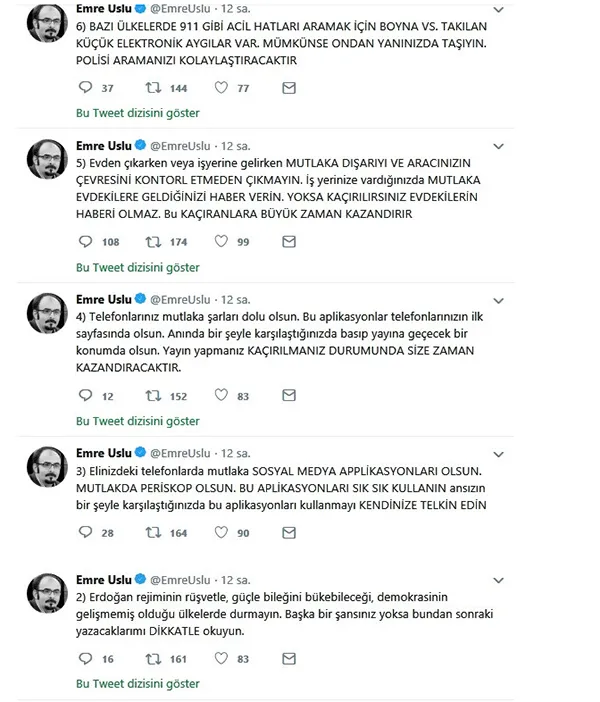Retweet the tweet about 911 emergency devices
Screen dimensions: 600x702
coord(155,88)
